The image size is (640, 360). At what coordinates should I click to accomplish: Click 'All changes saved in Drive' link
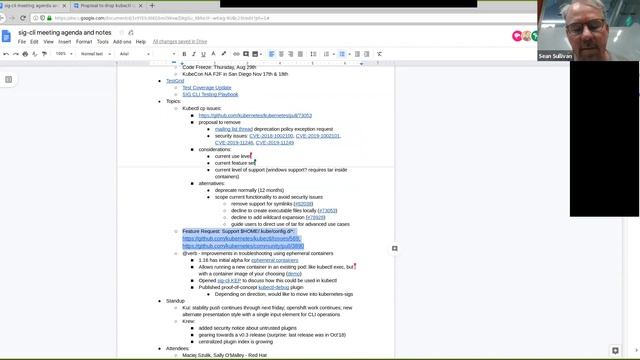point(180,42)
